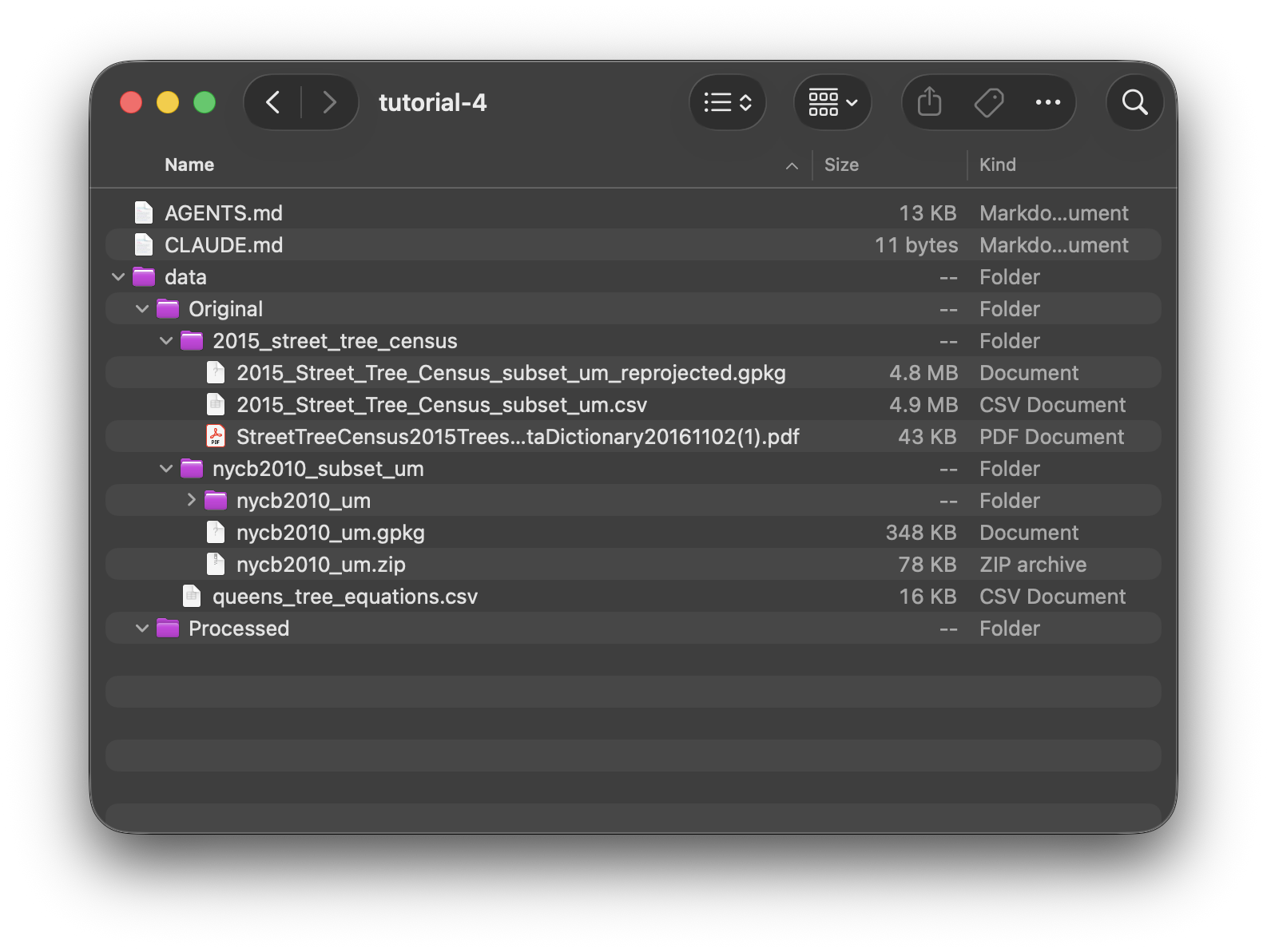Select the CLAUDE.md file name
Image resolution: width=1267 pixels, height=952 pixels.
(224, 245)
